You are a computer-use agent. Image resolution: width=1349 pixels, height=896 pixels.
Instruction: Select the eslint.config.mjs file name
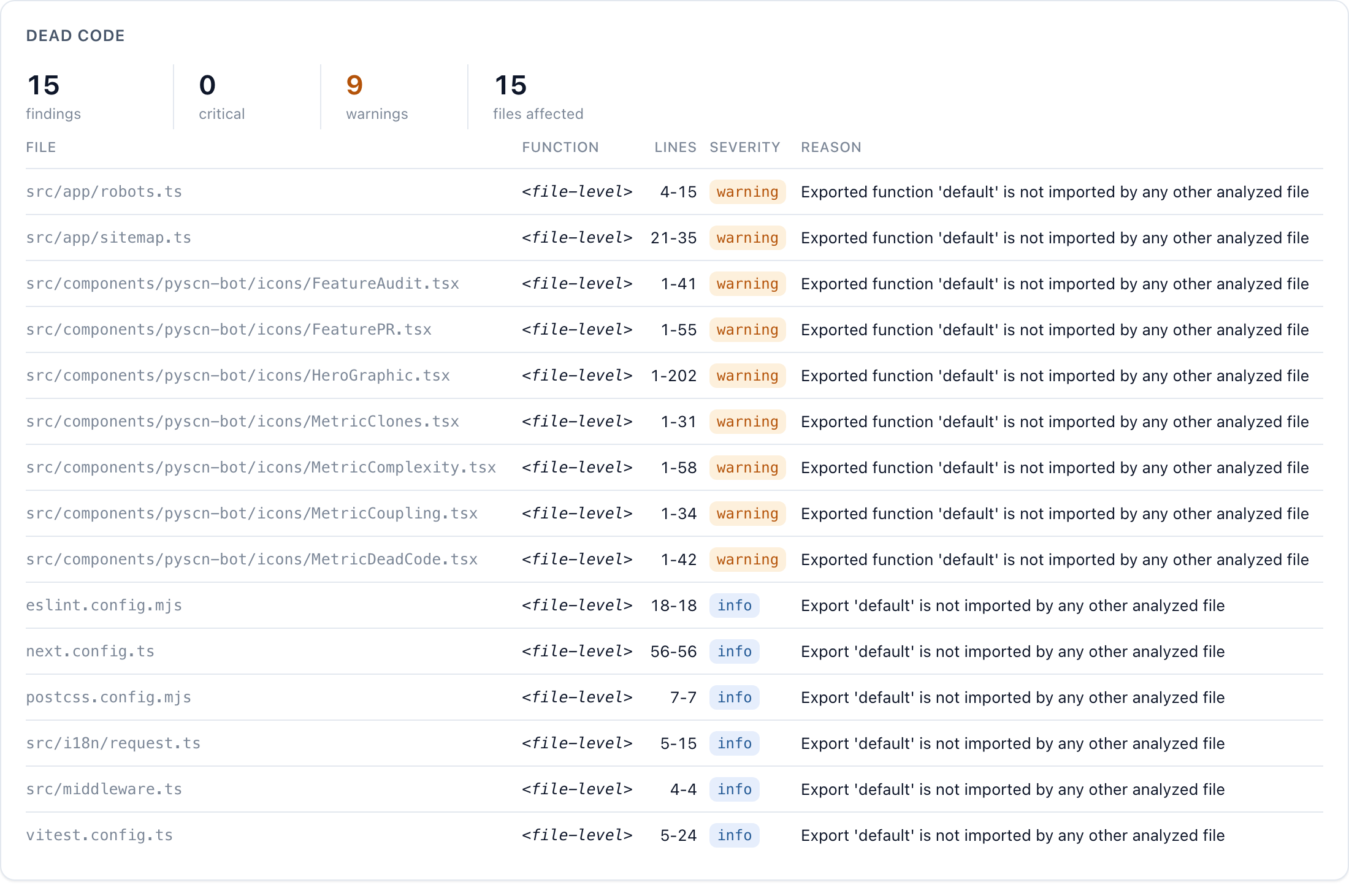click(104, 606)
